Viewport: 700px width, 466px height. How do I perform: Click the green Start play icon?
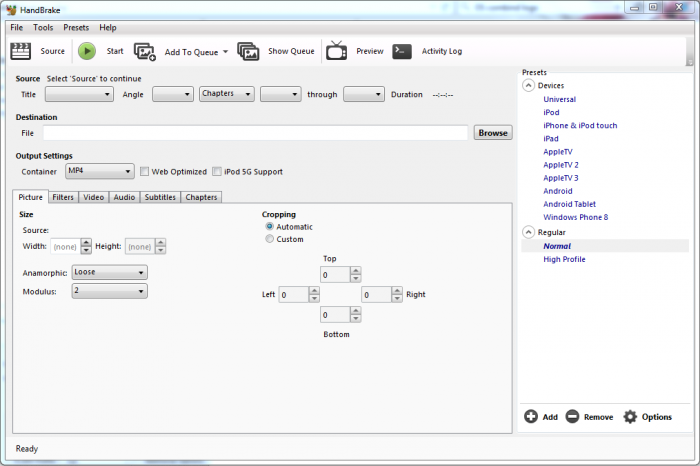[x=87, y=51]
